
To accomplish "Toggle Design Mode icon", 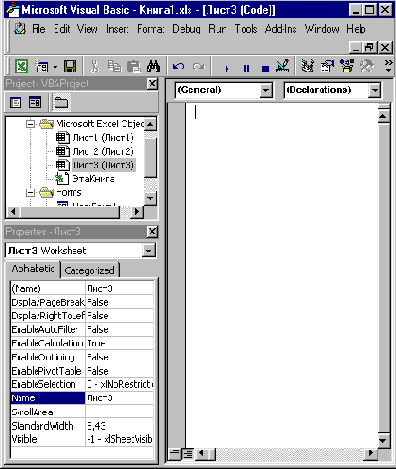I will pos(283,66).
